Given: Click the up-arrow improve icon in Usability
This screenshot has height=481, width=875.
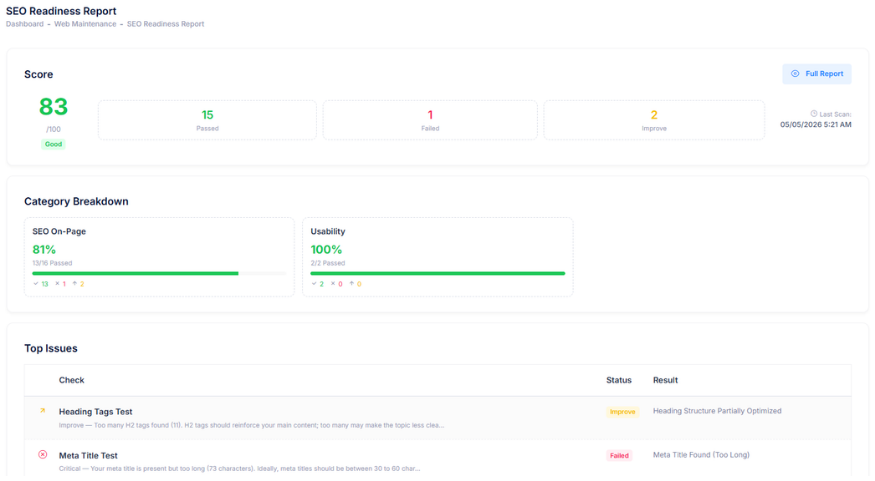Looking at the screenshot, I should 352,283.
